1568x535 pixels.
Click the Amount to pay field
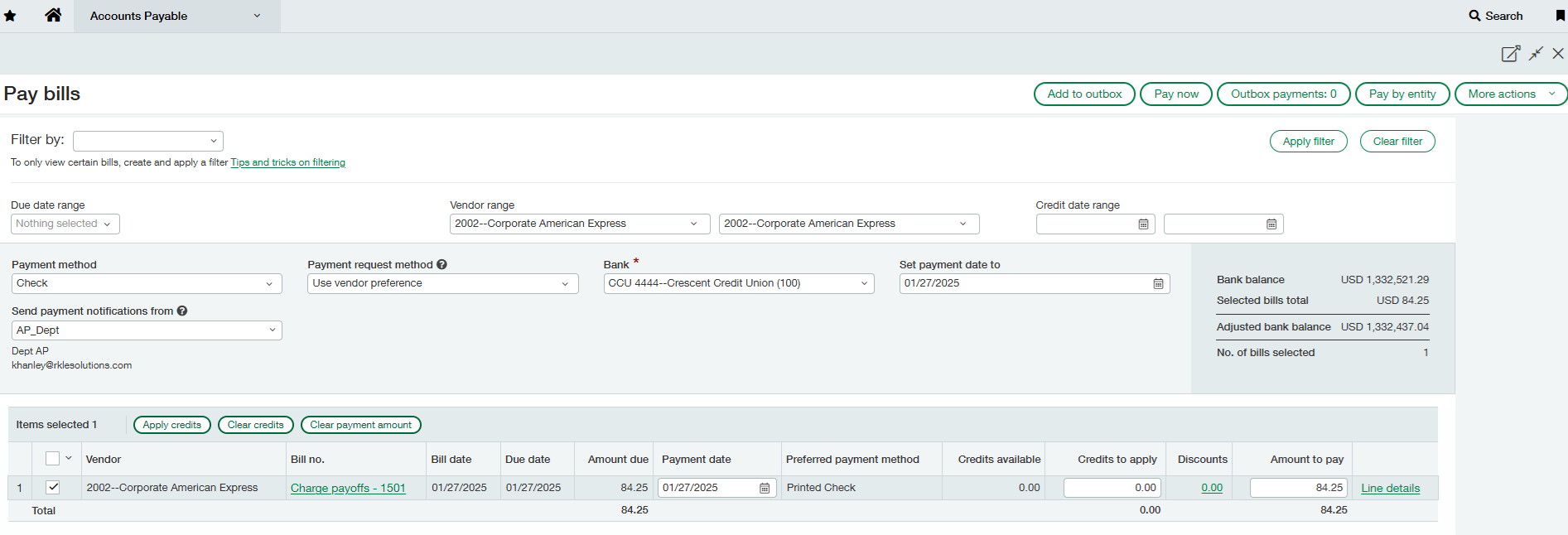coord(1298,489)
